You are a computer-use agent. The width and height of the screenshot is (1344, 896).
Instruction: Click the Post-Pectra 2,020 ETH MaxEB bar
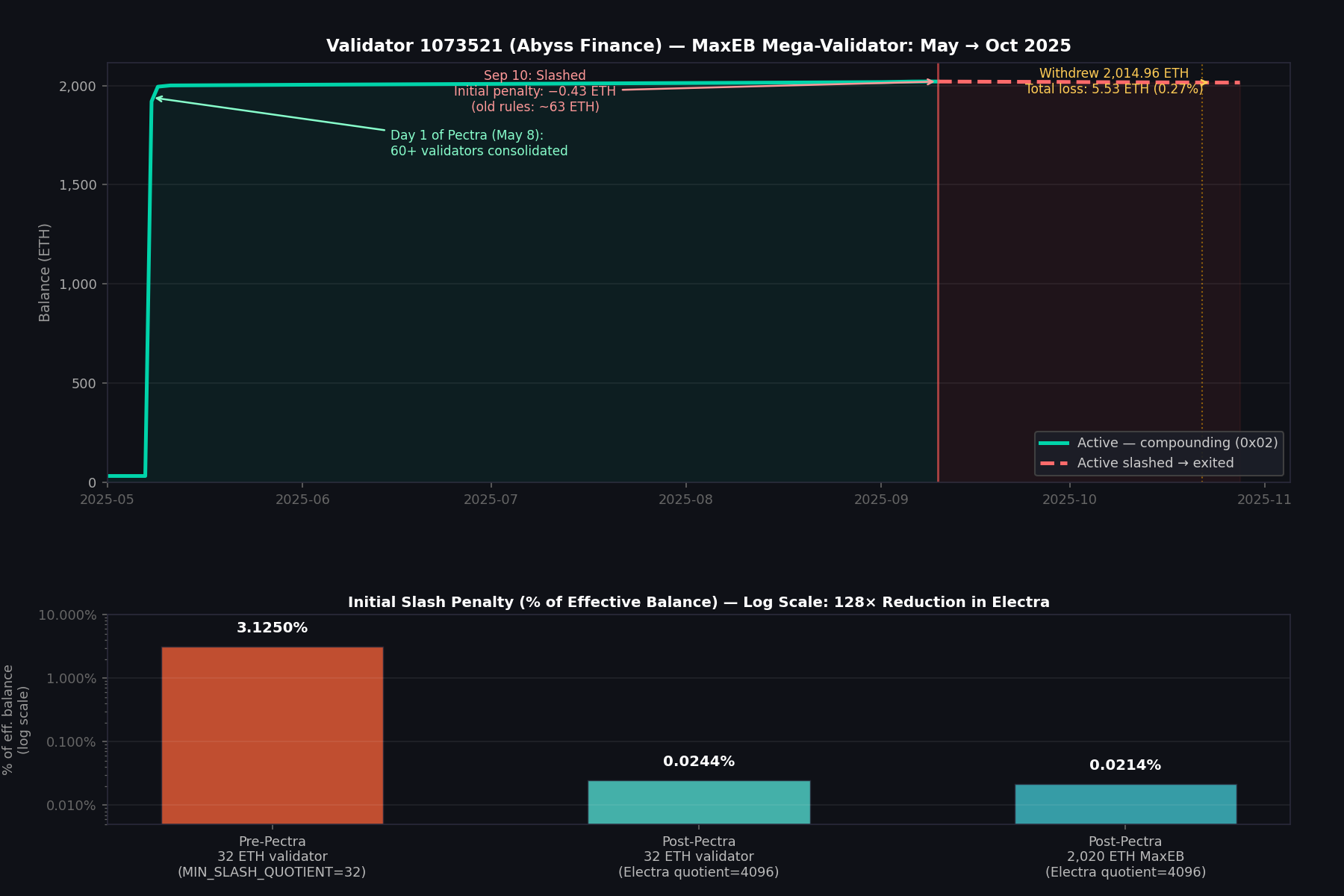1126,805
